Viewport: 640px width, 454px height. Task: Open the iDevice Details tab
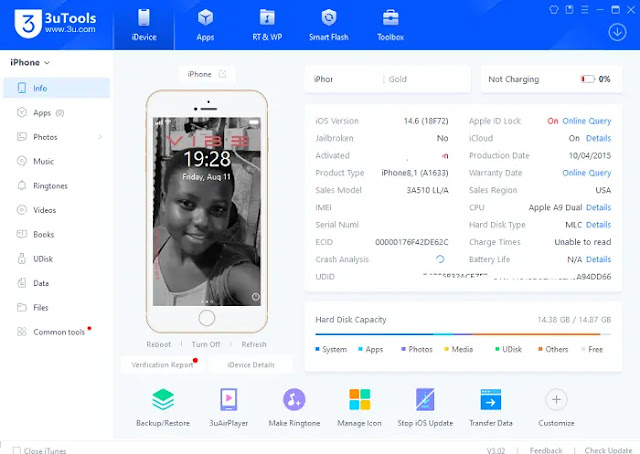[251, 365]
